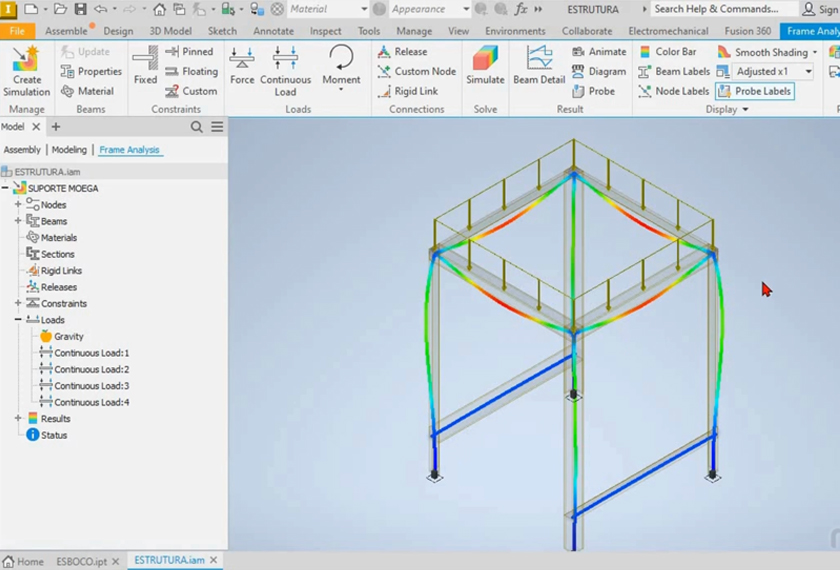Run the Simulate command
The image size is (840, 570).
pos(485,64)
